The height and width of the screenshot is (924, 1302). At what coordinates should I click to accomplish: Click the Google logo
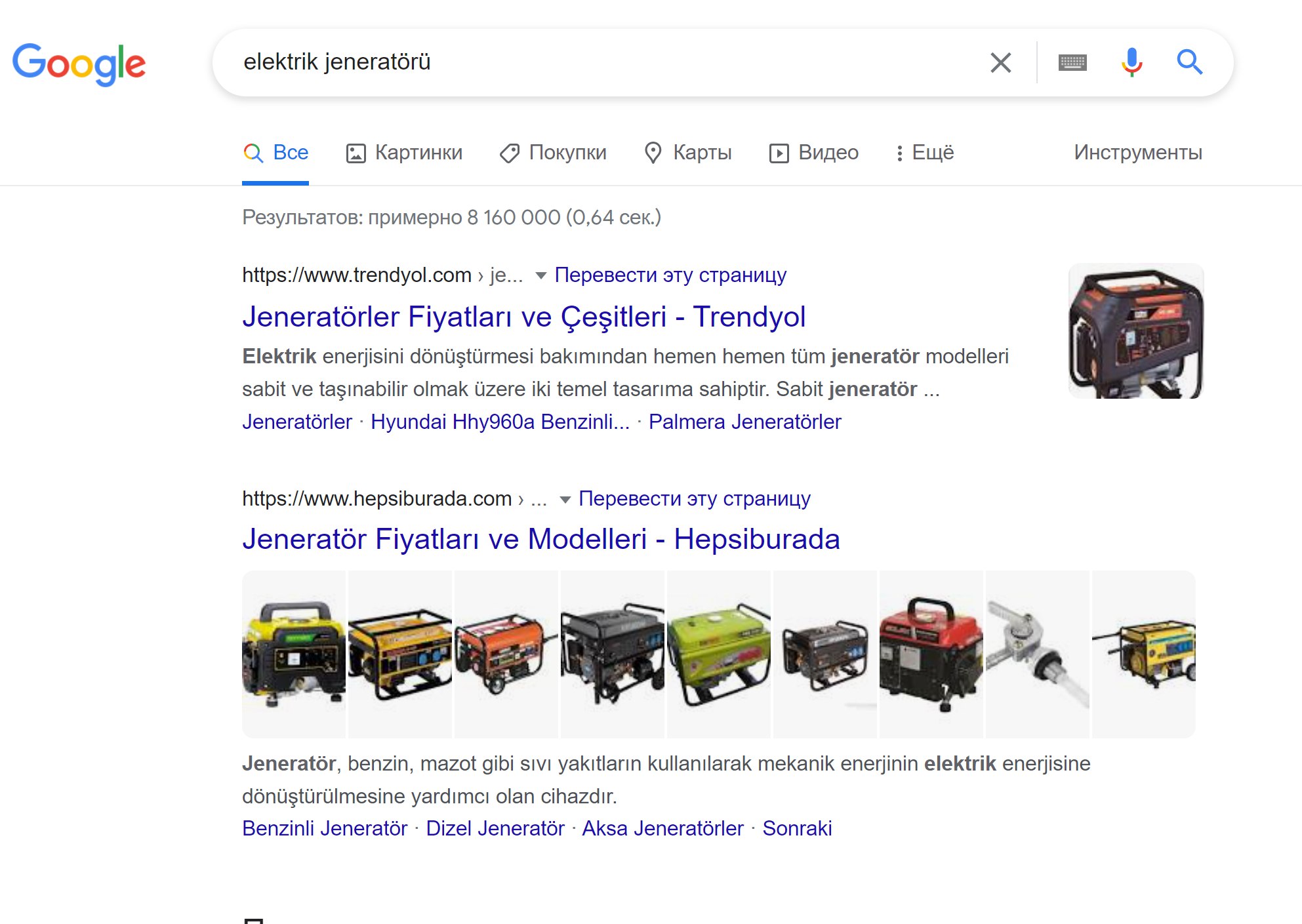[79, 64]
